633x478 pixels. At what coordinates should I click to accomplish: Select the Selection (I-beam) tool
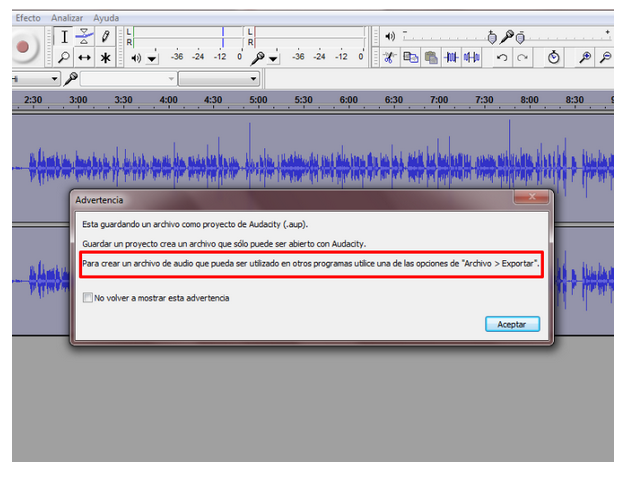(x=64, y=36)
